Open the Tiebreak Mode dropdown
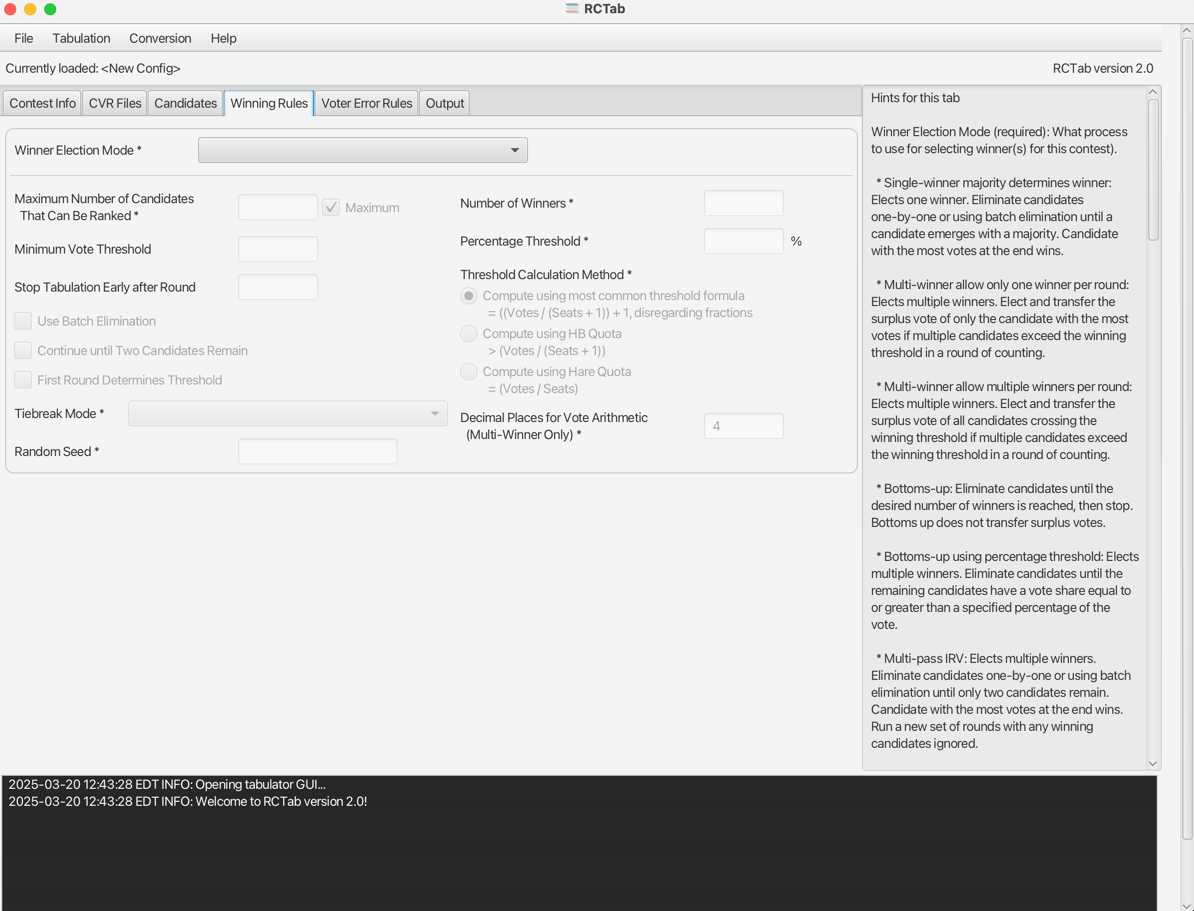 coord(288,414)
